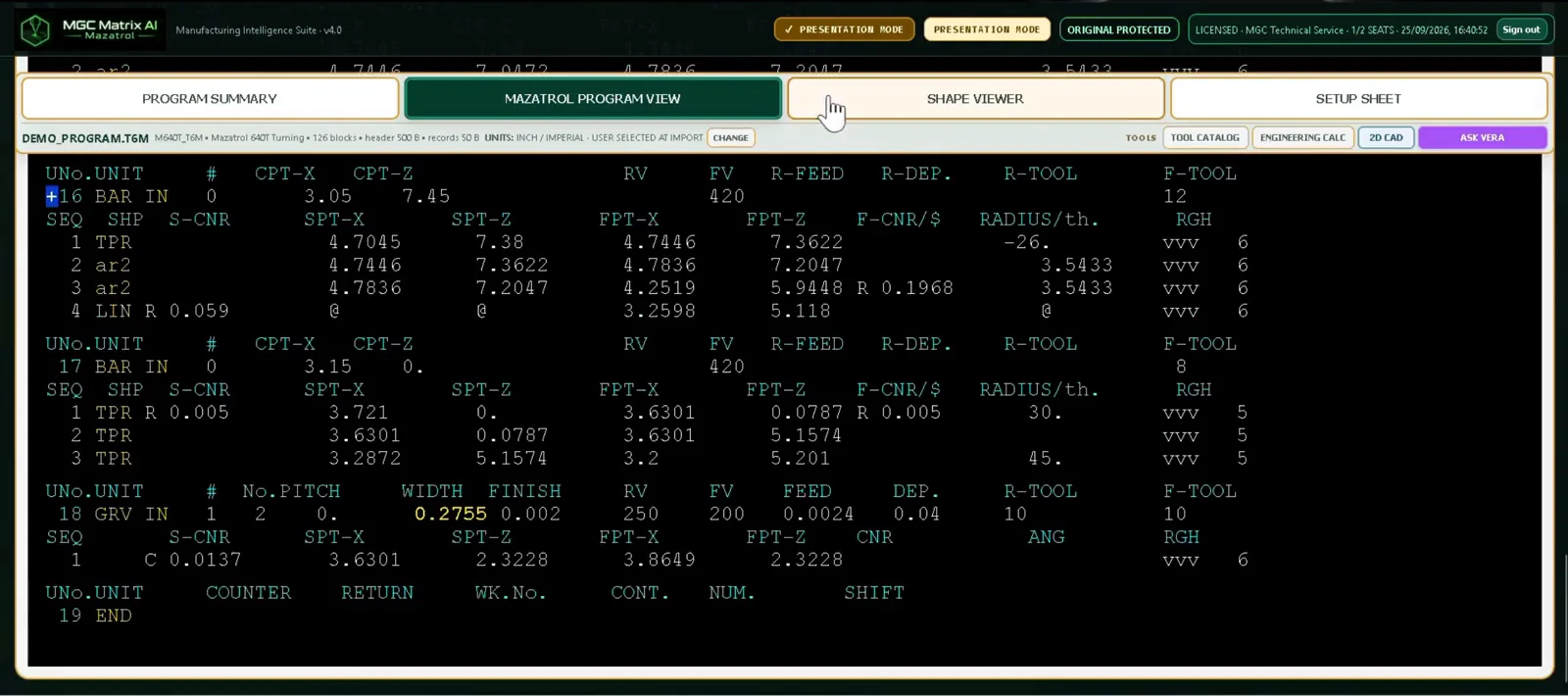Viewport: 1568px width, 696px height.
Task: Click the FPT-X value 3.8649
Action: (660, 560)
